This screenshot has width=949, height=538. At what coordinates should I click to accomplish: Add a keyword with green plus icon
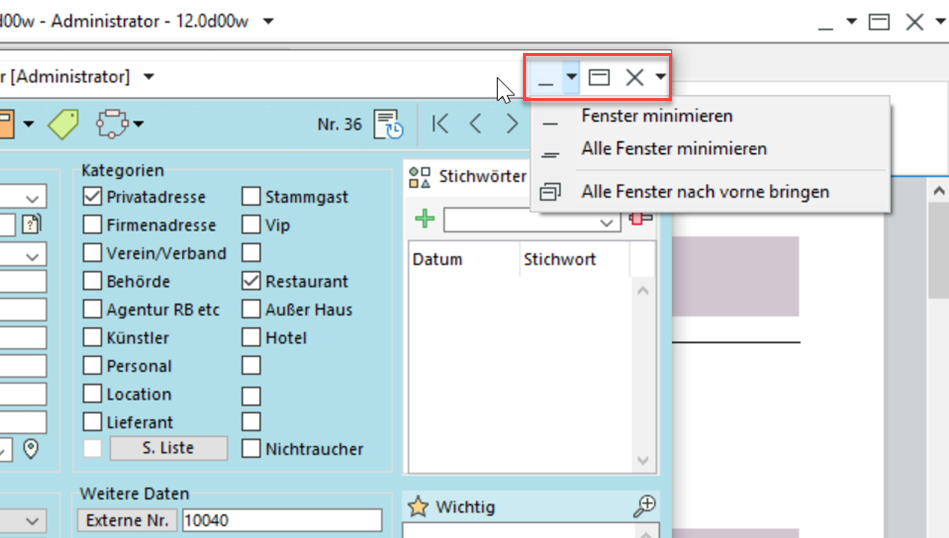[x=425, y=220]
